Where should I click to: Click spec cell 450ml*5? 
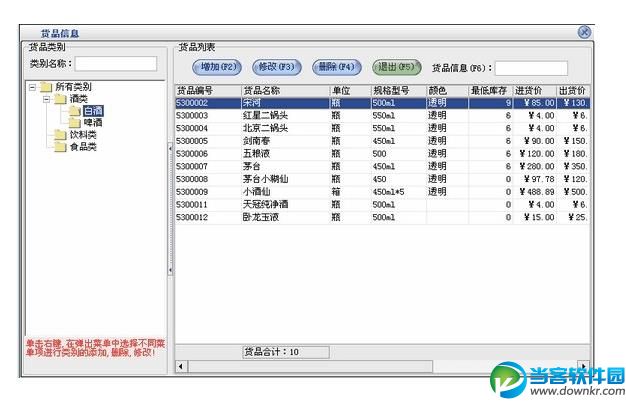[x=388, y=192]
